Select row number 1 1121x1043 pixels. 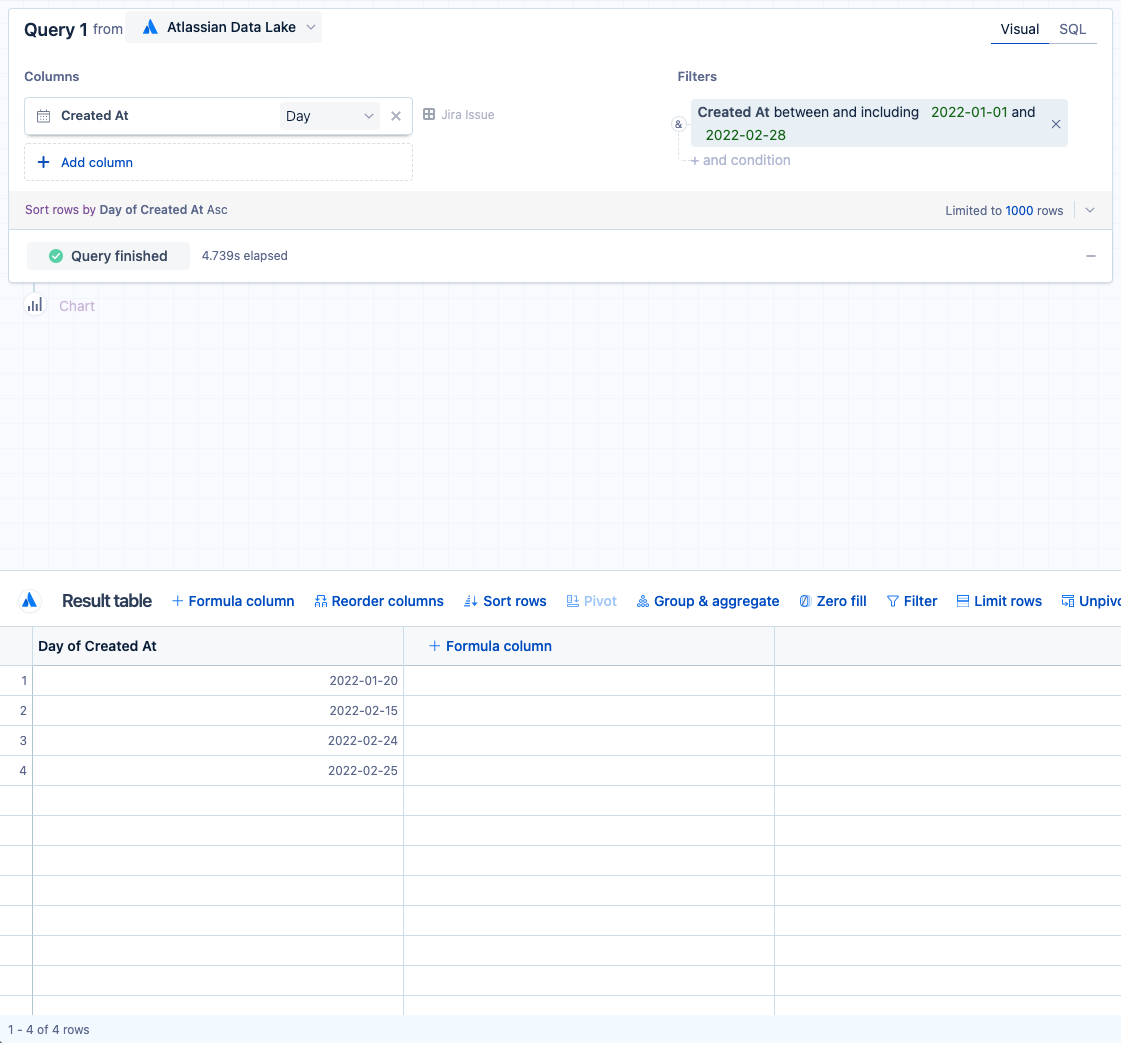[16, 681]
